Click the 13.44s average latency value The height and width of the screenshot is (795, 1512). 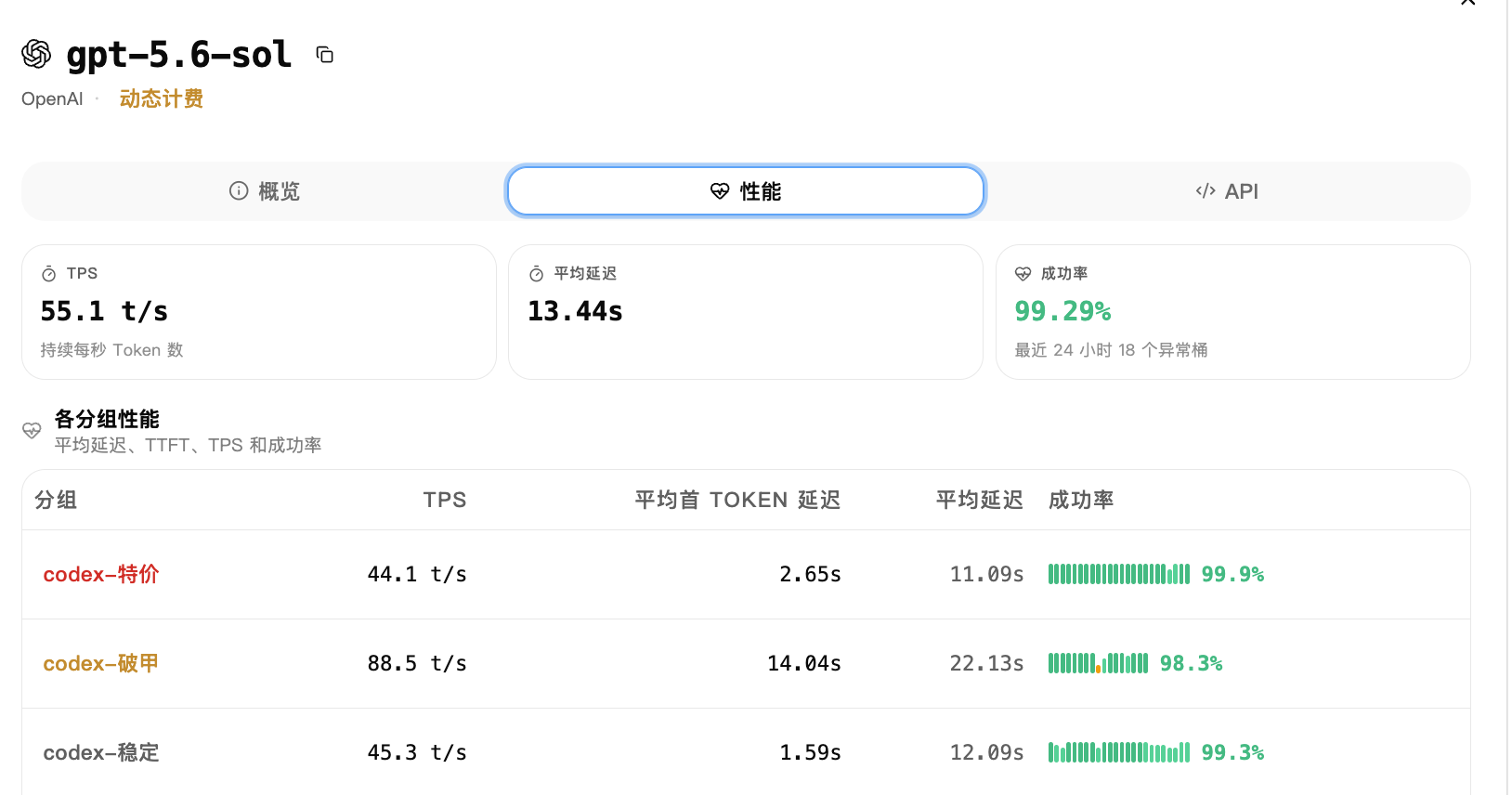tap(575, 311)
